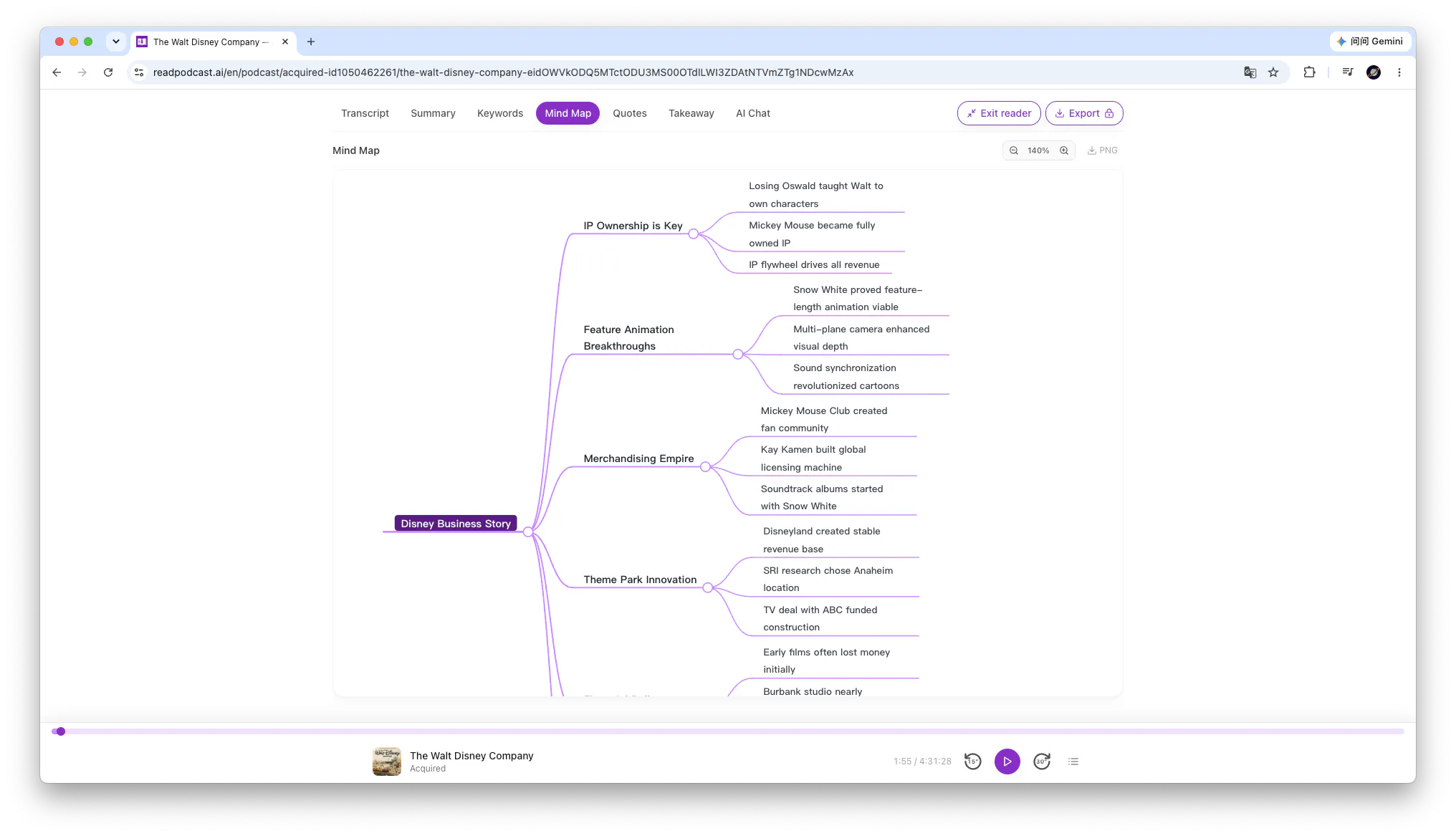The height and width of the screenshot is (836, 1456).
Task: View site information icon
Action: 139,72
